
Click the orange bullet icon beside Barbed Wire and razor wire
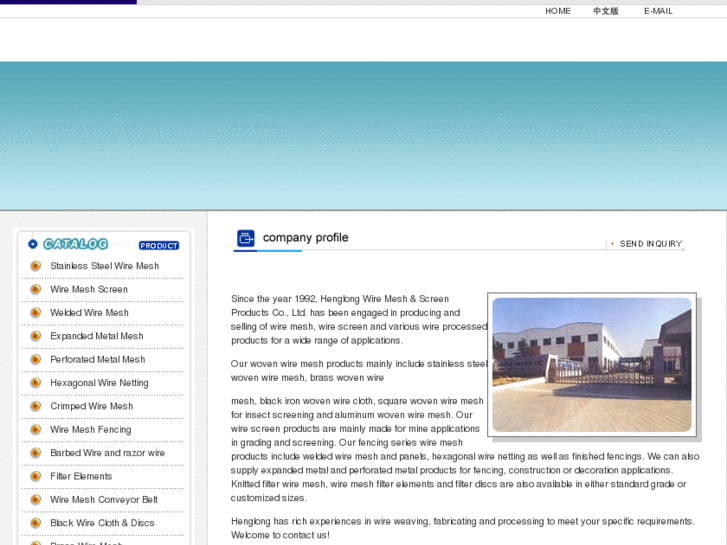point(35,453)
